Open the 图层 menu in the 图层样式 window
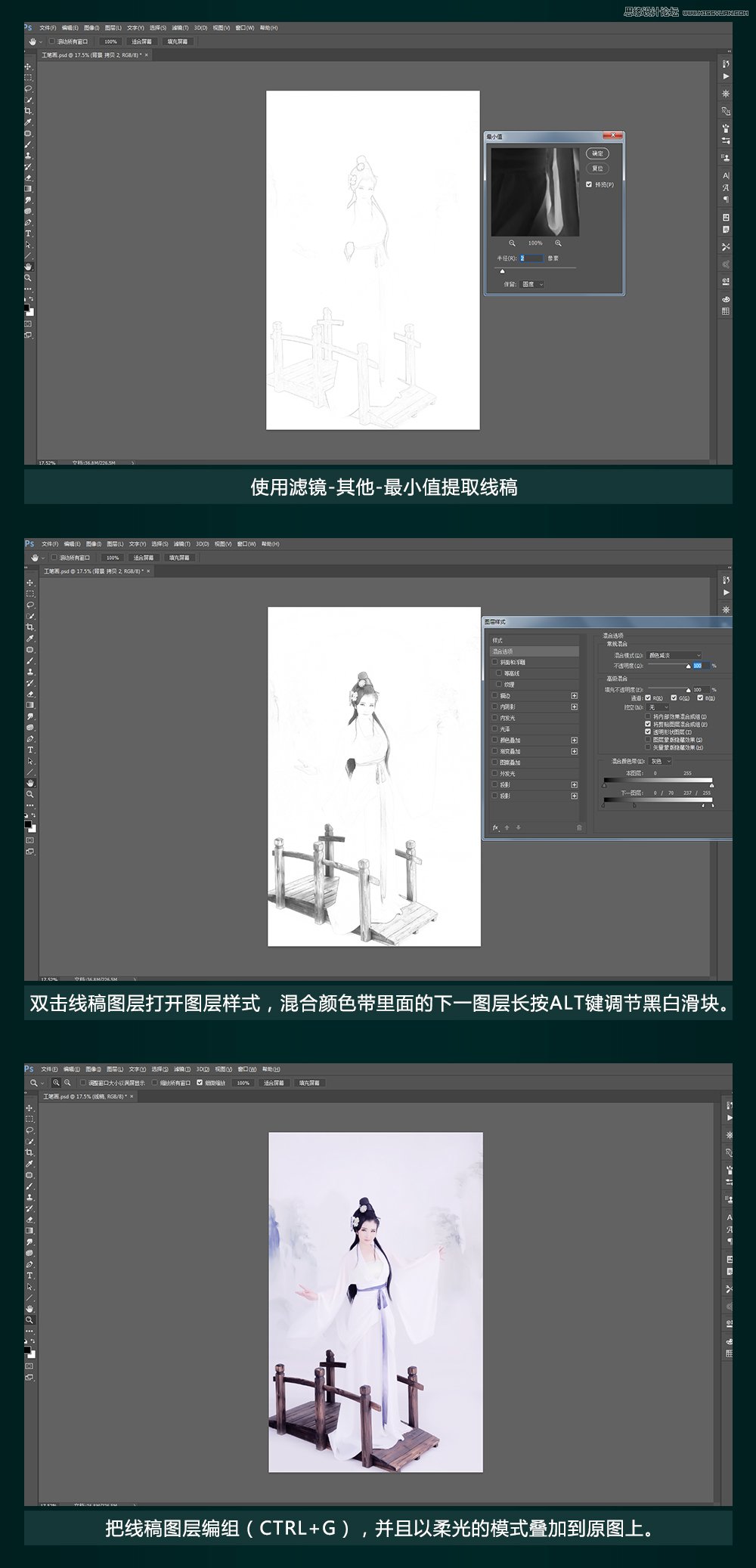Image resolution: width=756 pixels, height=1568 pixels. [115, 544]
